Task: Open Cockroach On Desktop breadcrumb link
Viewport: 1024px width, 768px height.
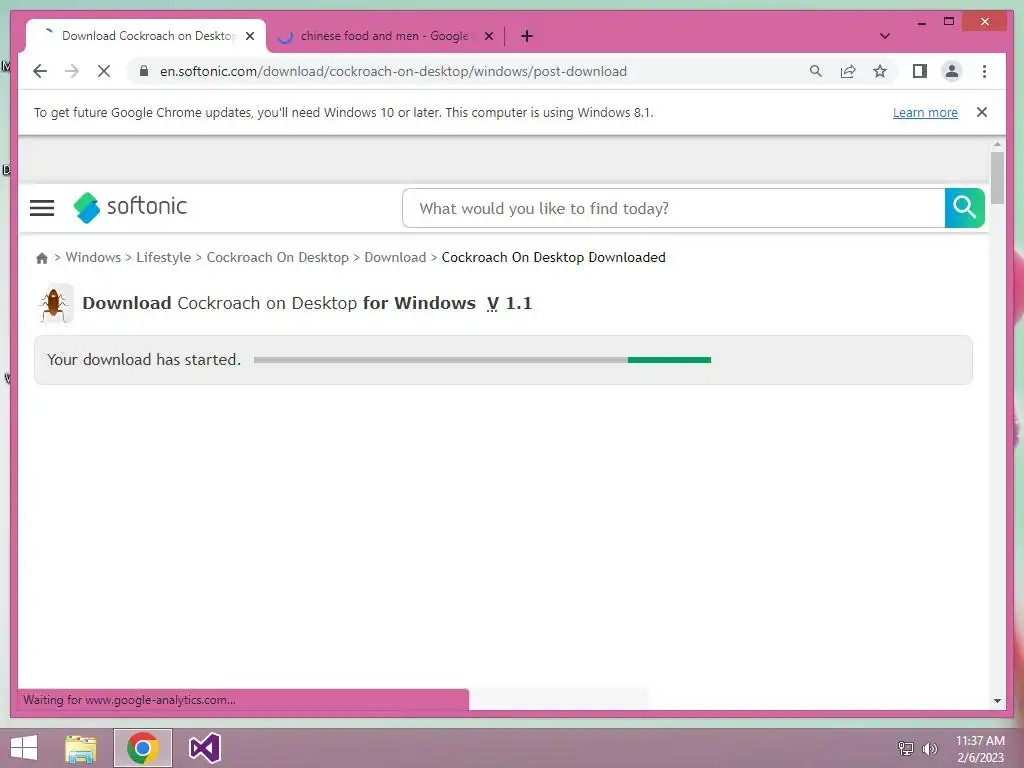Action: point(278,257)
